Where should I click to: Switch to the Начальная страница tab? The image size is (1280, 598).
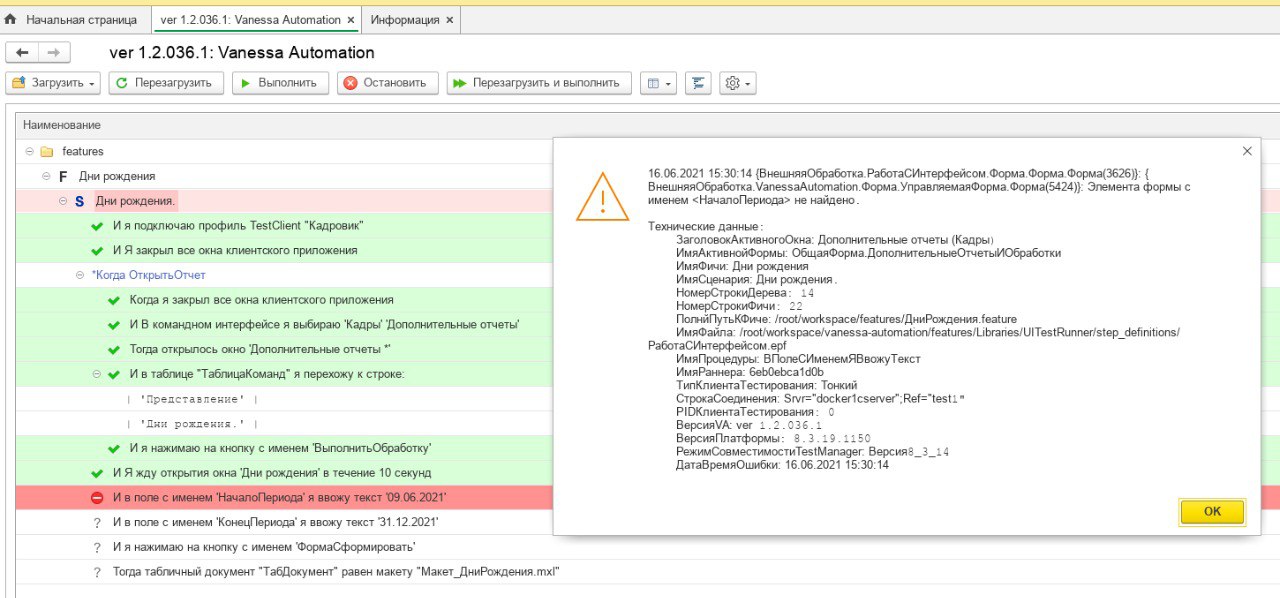click(x=75, y=19)
